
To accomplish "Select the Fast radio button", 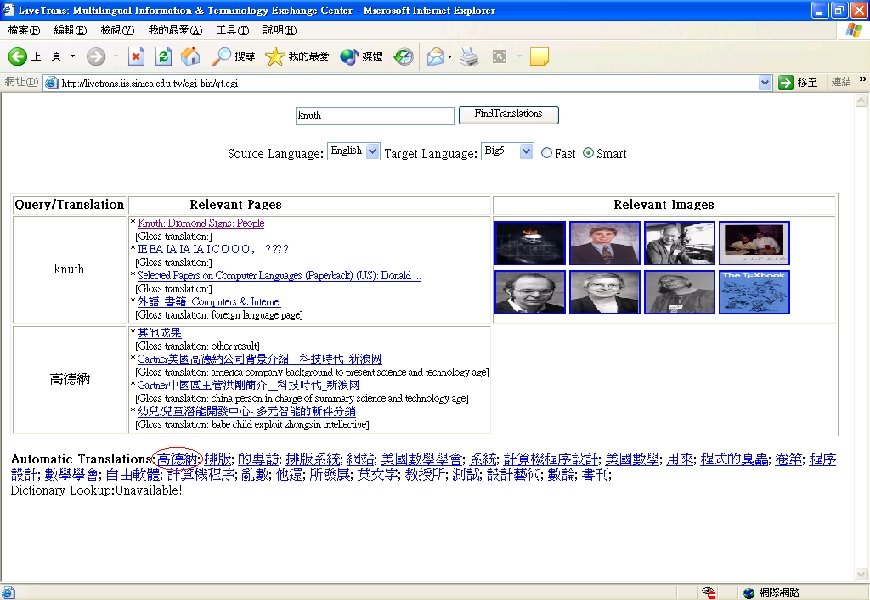I will [547, 153].
